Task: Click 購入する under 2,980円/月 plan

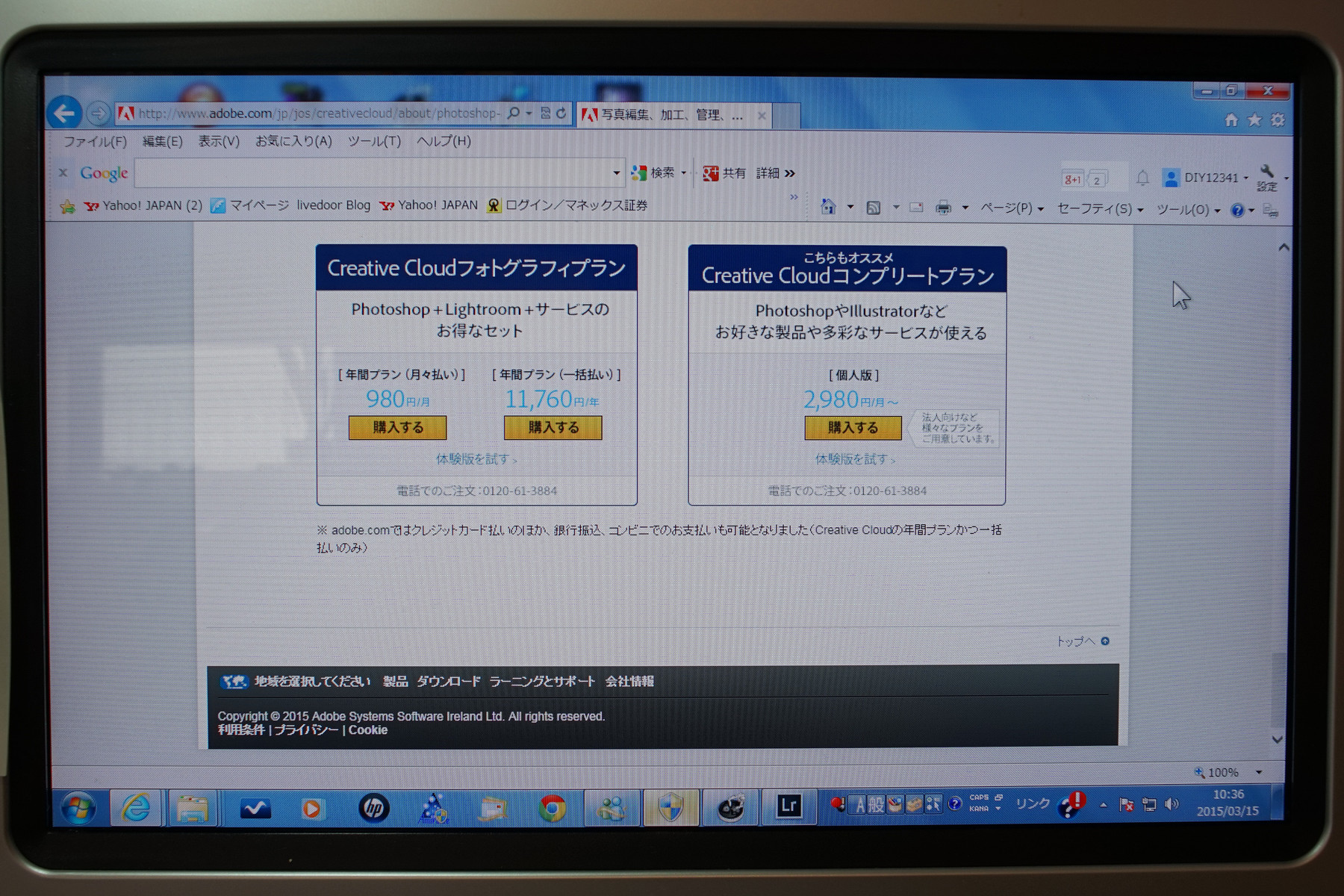Action: (x=853, y=427)
